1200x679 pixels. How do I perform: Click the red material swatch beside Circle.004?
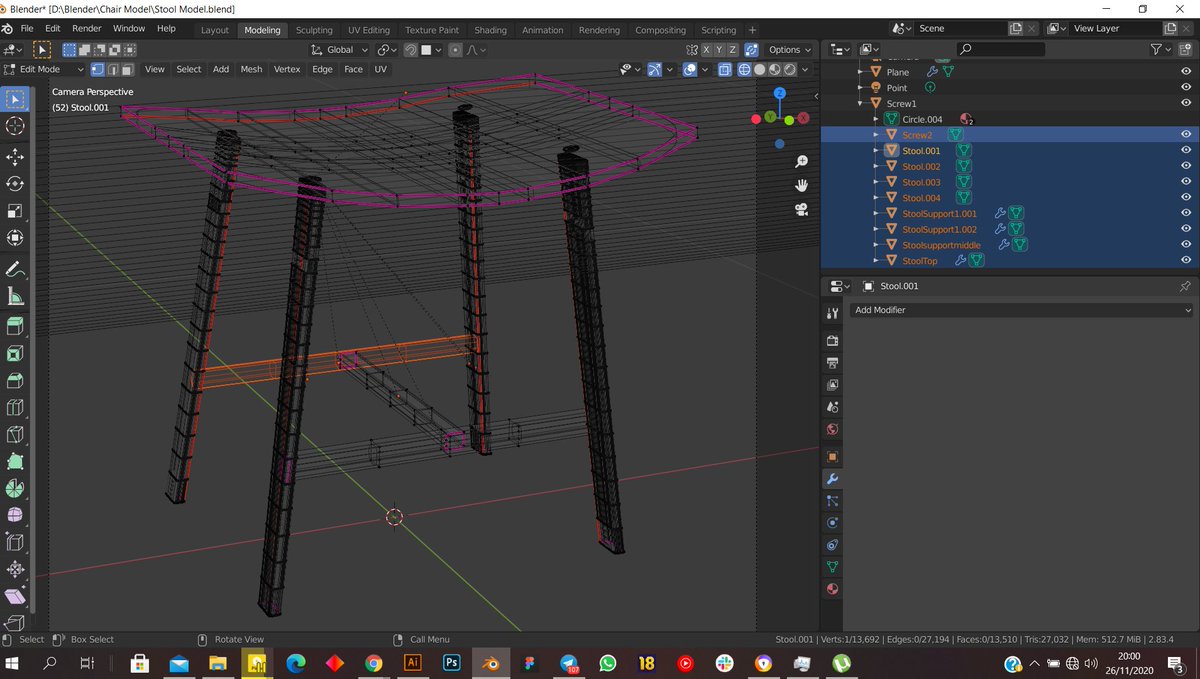click(965, 118)
